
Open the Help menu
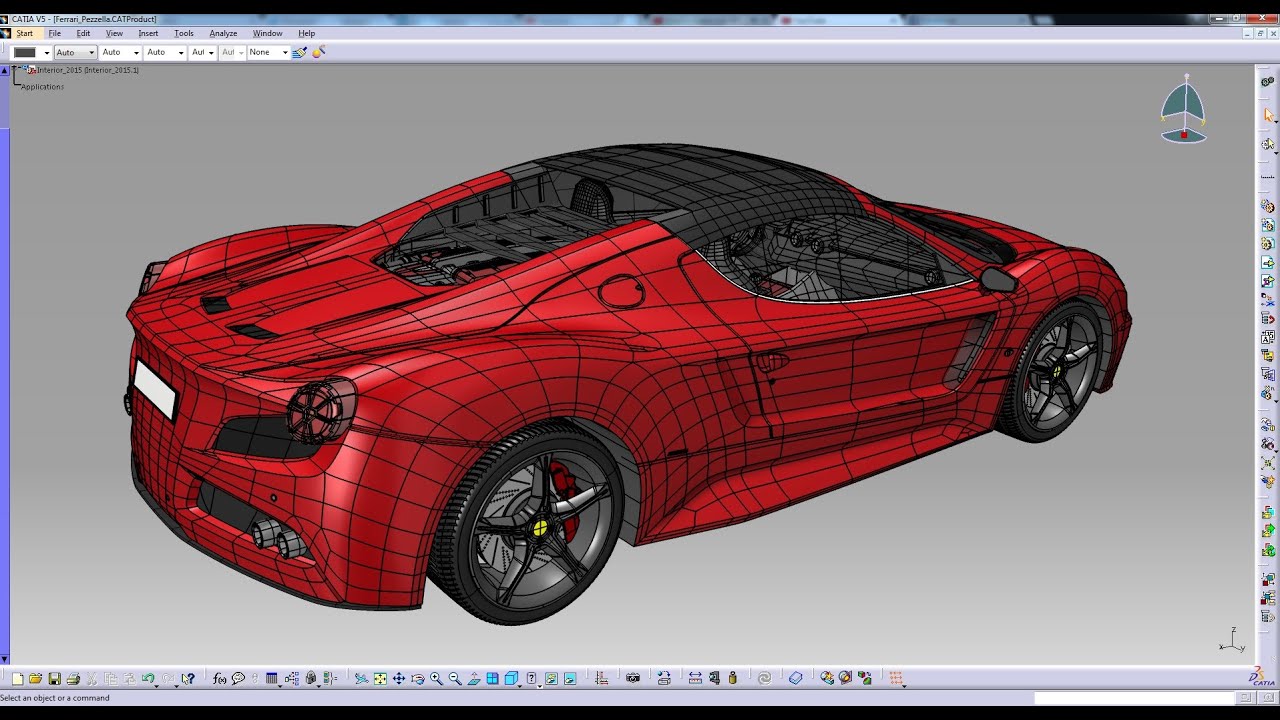[306, 33]
